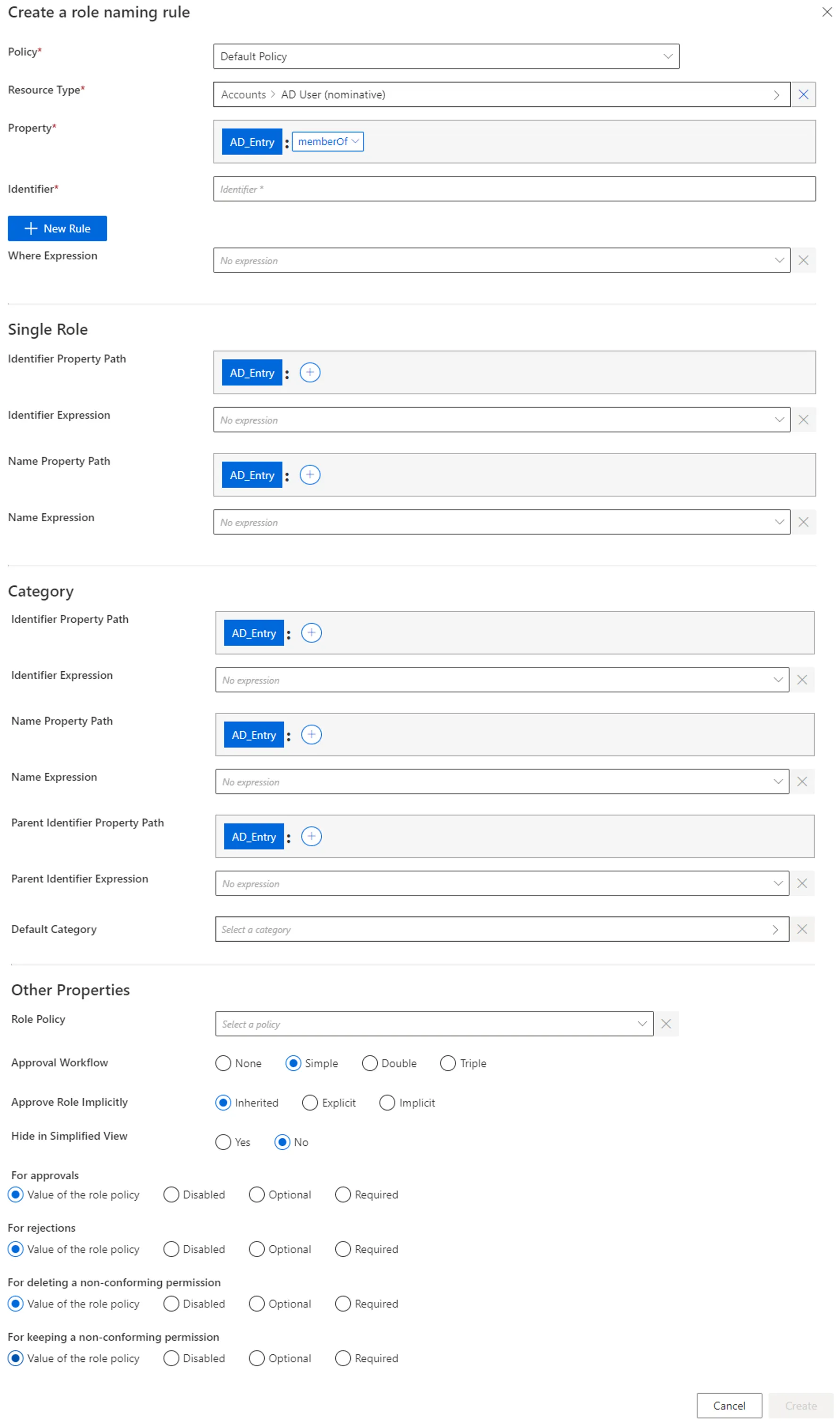Expand Parent Identifier Expression dropdown

pyautogui.click(x=778, y=884)
